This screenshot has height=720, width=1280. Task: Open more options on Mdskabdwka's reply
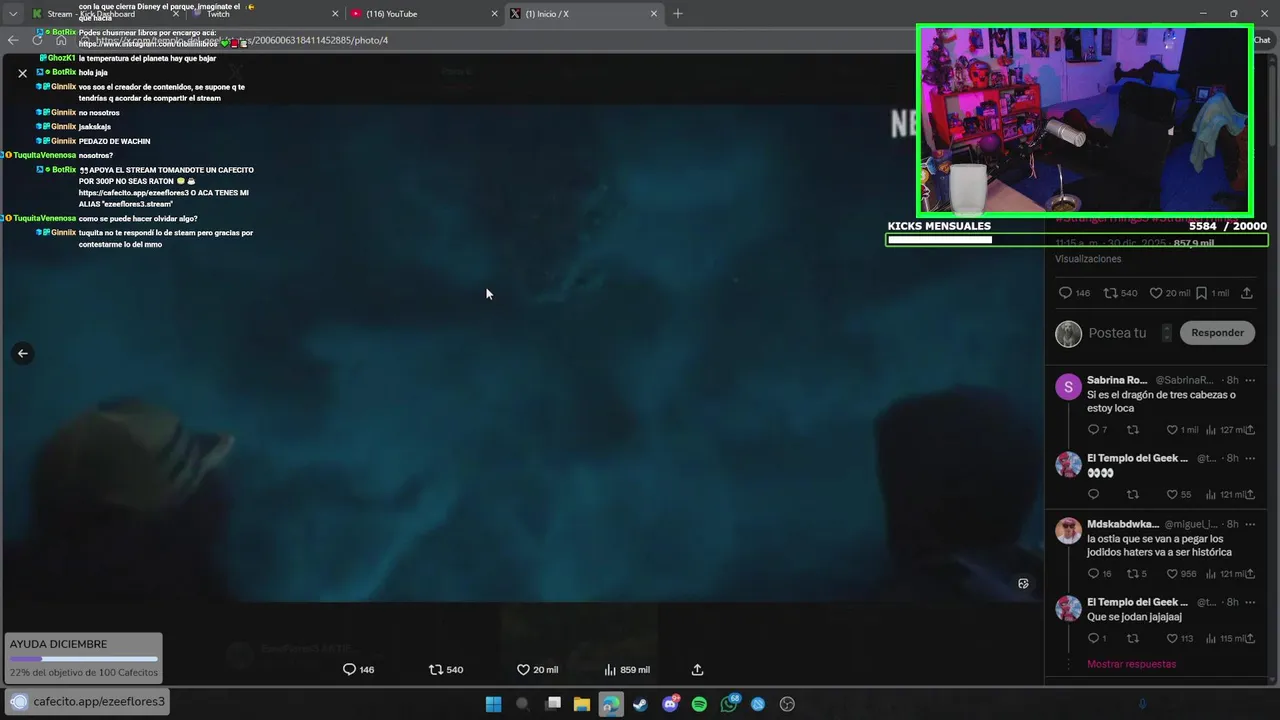click(1250, 524)
